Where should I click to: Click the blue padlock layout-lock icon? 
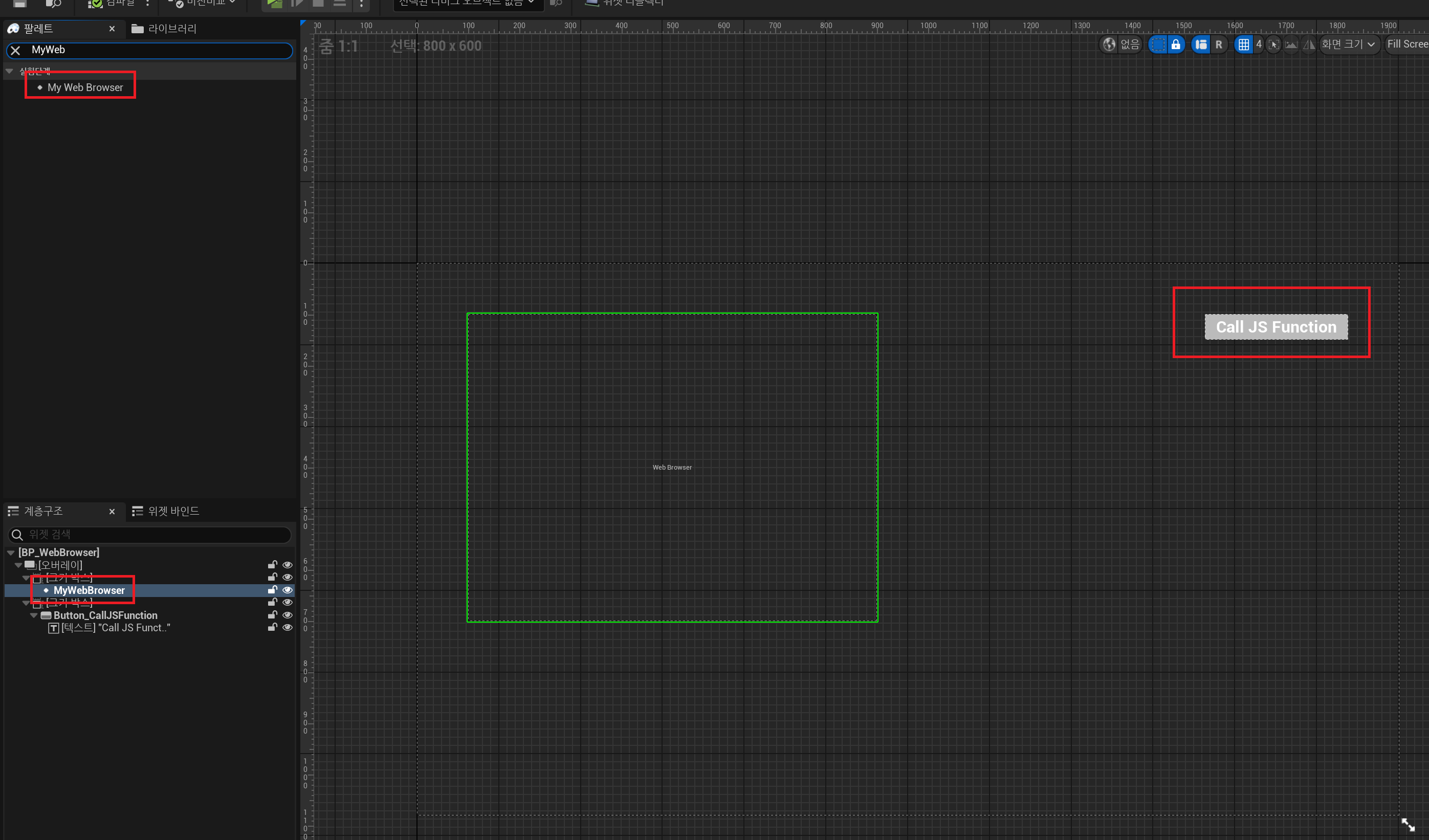(1176, 44)
